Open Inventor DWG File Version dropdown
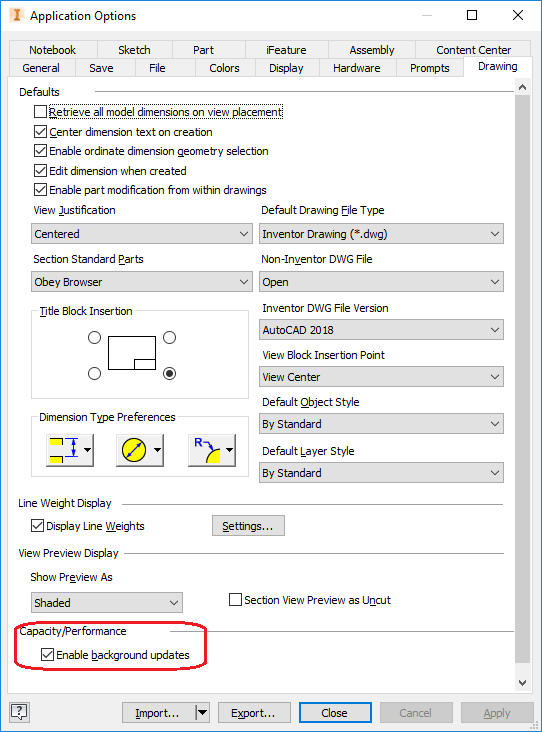The width and height of the screenshot is (542, 732). (381, 330)
